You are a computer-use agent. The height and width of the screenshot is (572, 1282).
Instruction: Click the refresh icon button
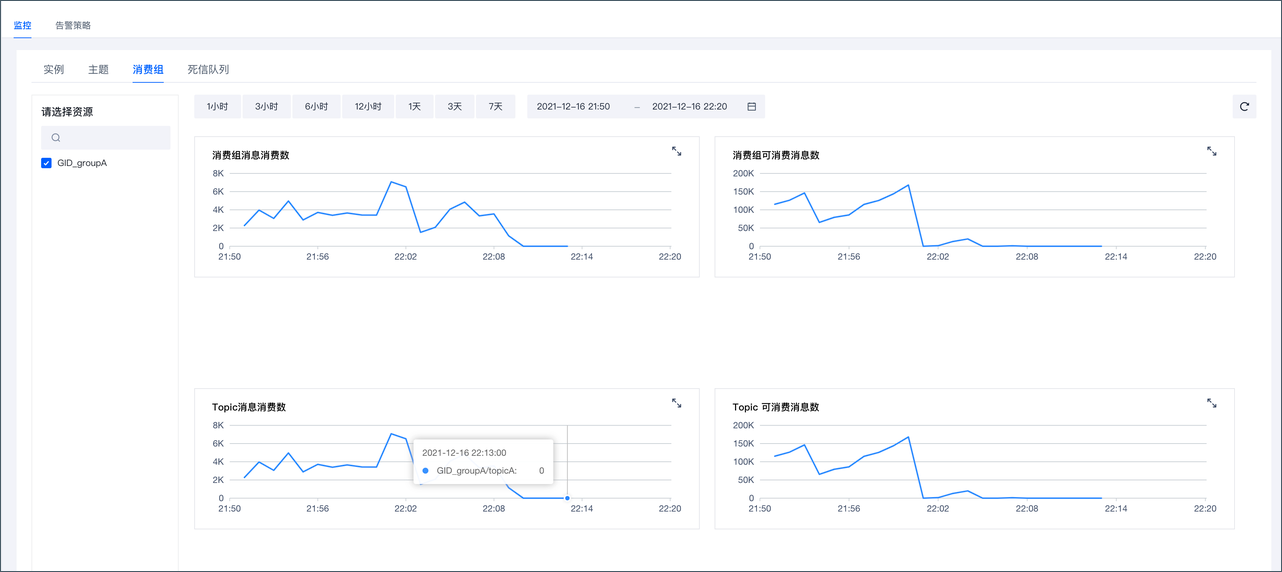click(1244, 106)
